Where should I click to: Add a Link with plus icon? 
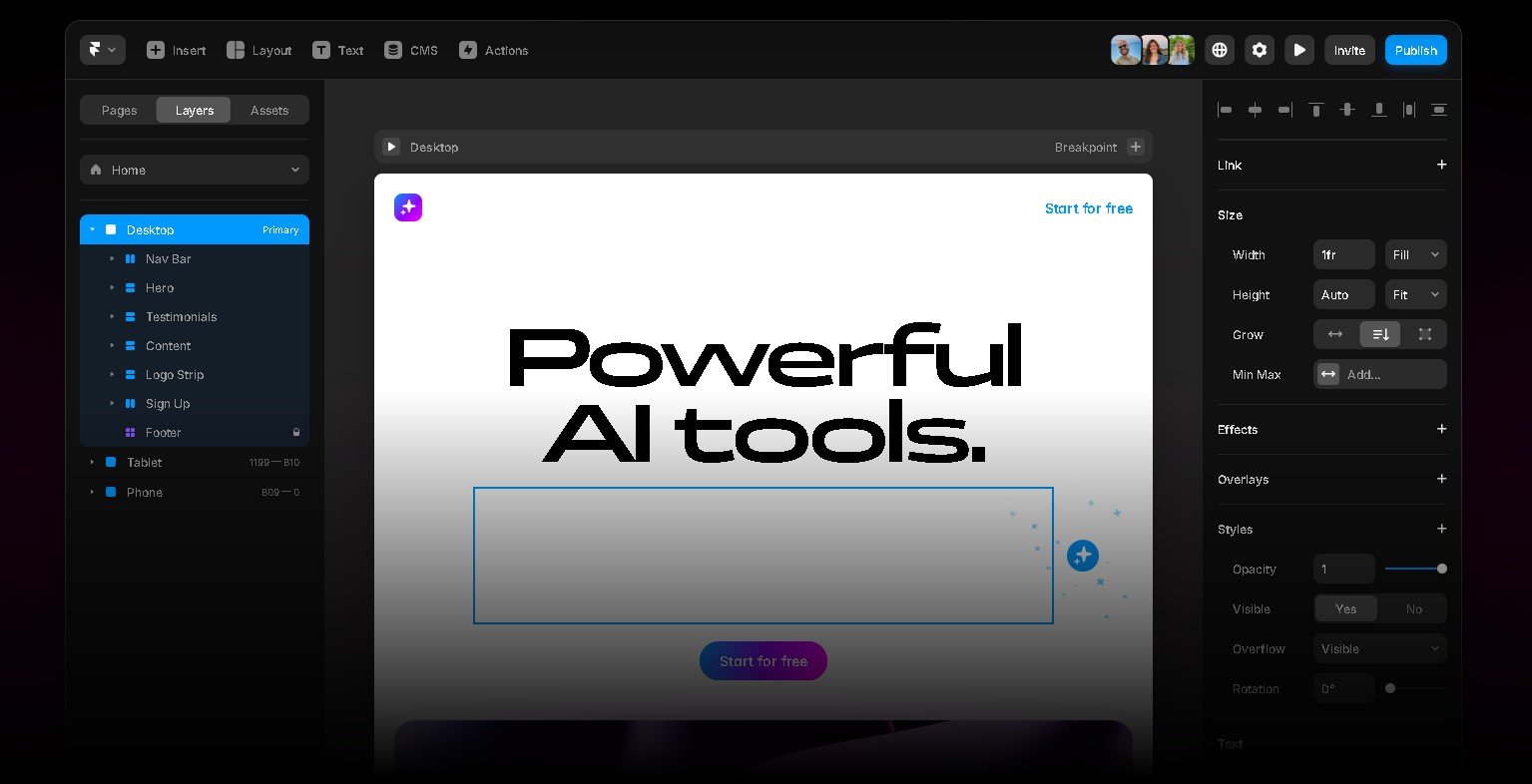pyautogui.click(x=1441, y=165)
